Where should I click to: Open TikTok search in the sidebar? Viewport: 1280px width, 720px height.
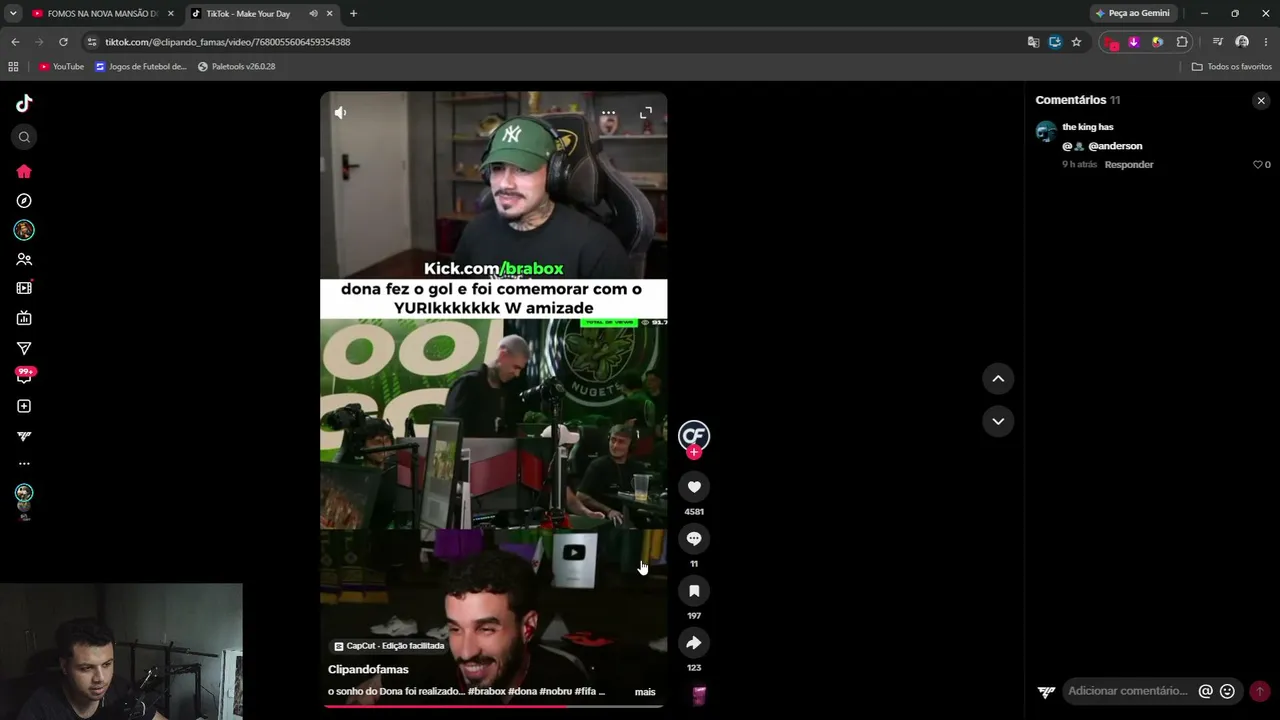[x=24, y=137]
